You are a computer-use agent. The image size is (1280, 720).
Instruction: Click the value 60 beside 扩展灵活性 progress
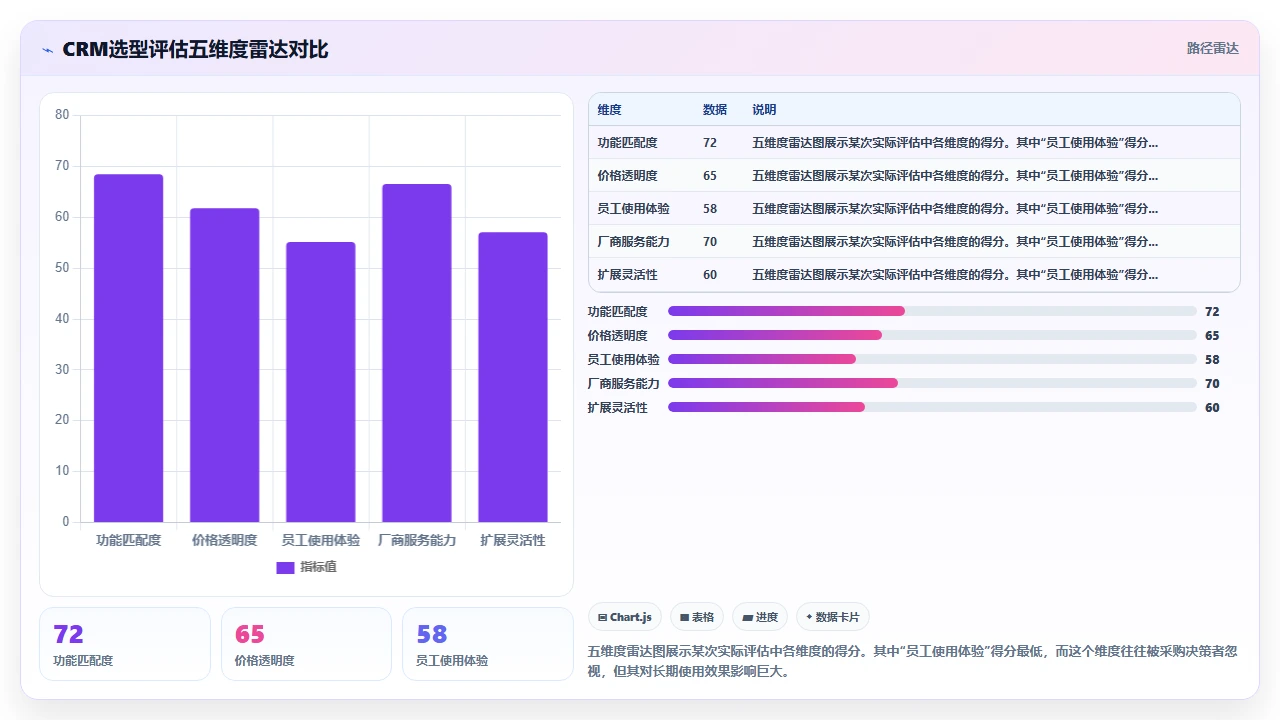click(1212, 407)
